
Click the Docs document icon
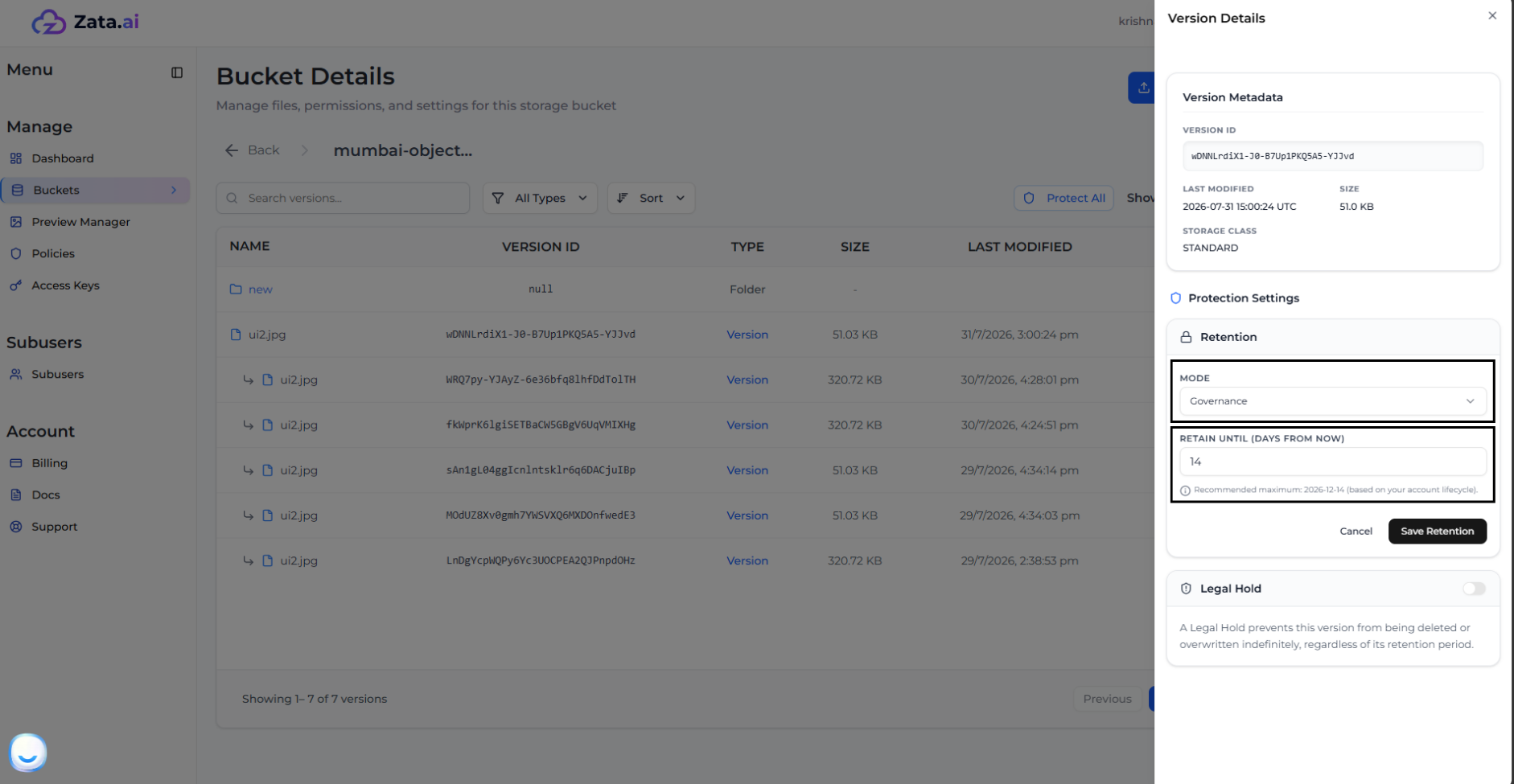click(x=16, y=495)
